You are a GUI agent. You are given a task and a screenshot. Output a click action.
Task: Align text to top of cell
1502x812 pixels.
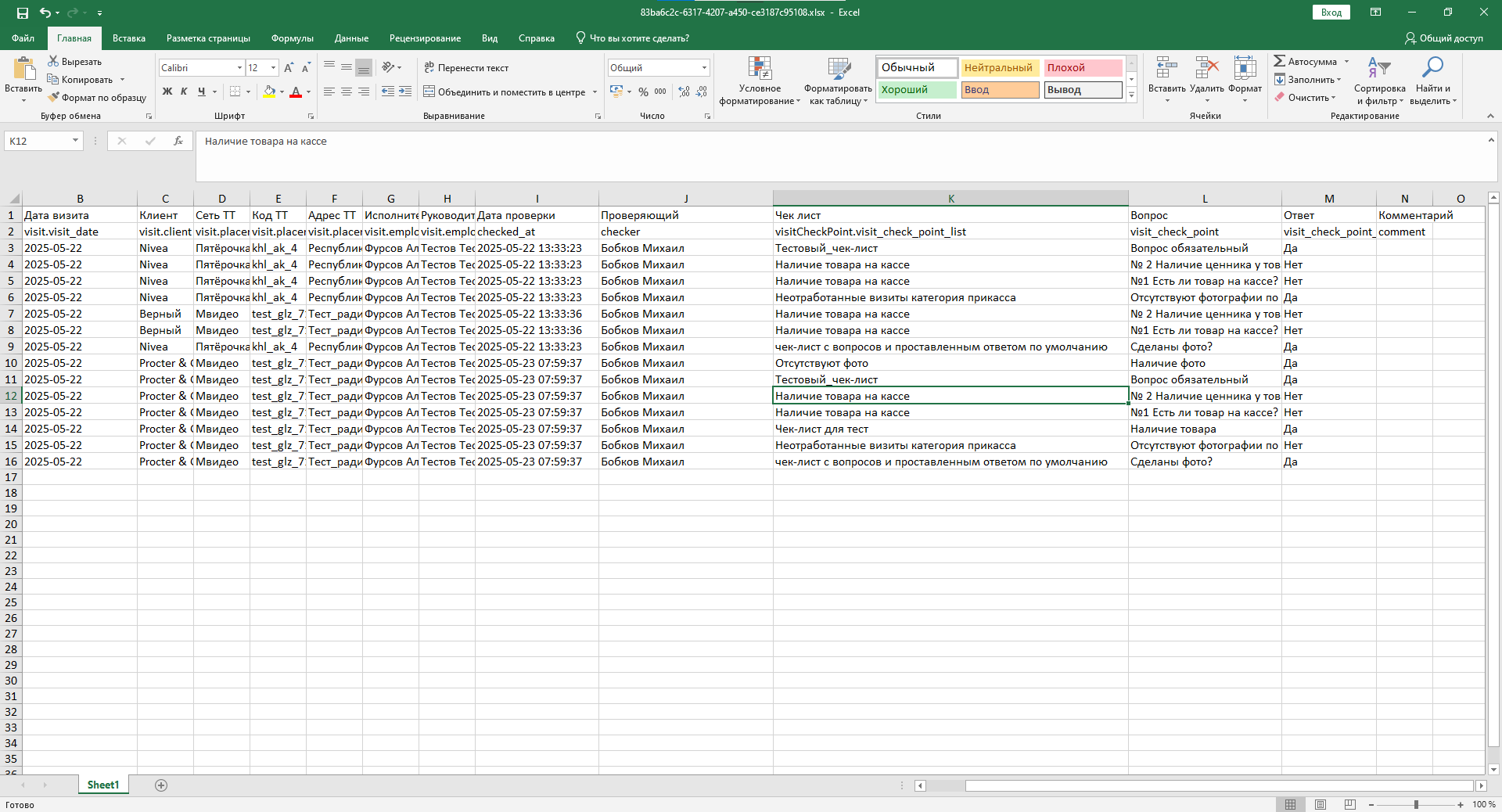pyautogui.click(x=329, y=67)
